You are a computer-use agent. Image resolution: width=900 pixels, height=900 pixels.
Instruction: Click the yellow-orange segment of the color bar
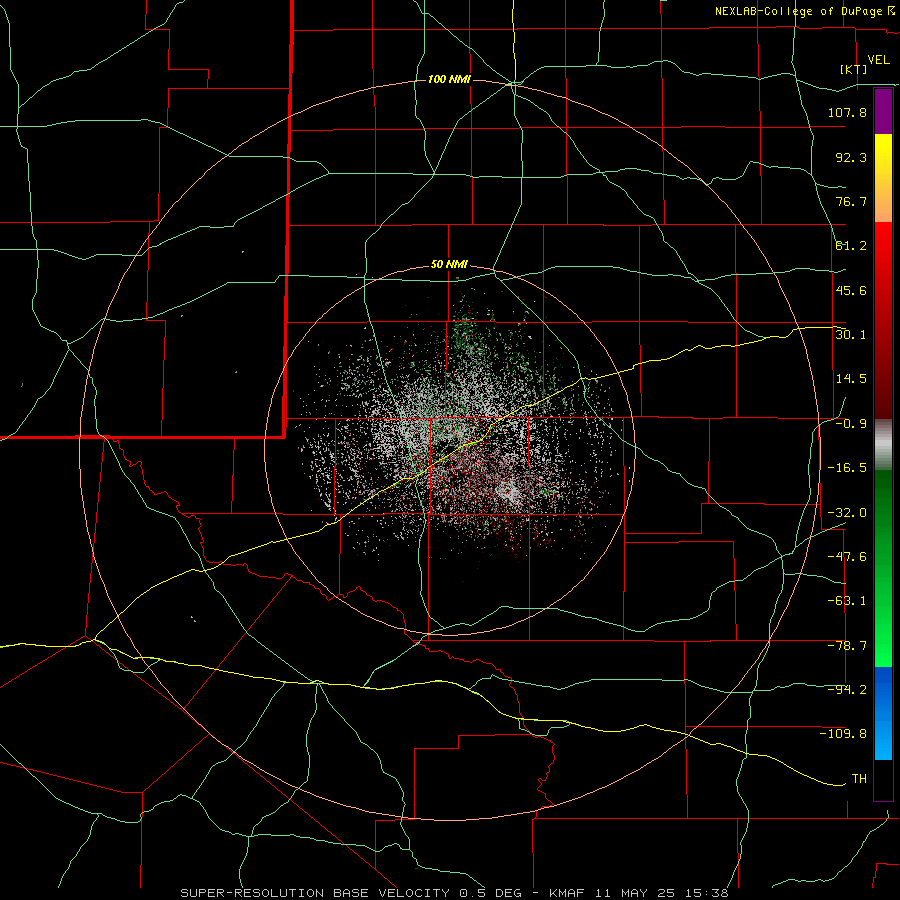[x=883, y=178]
